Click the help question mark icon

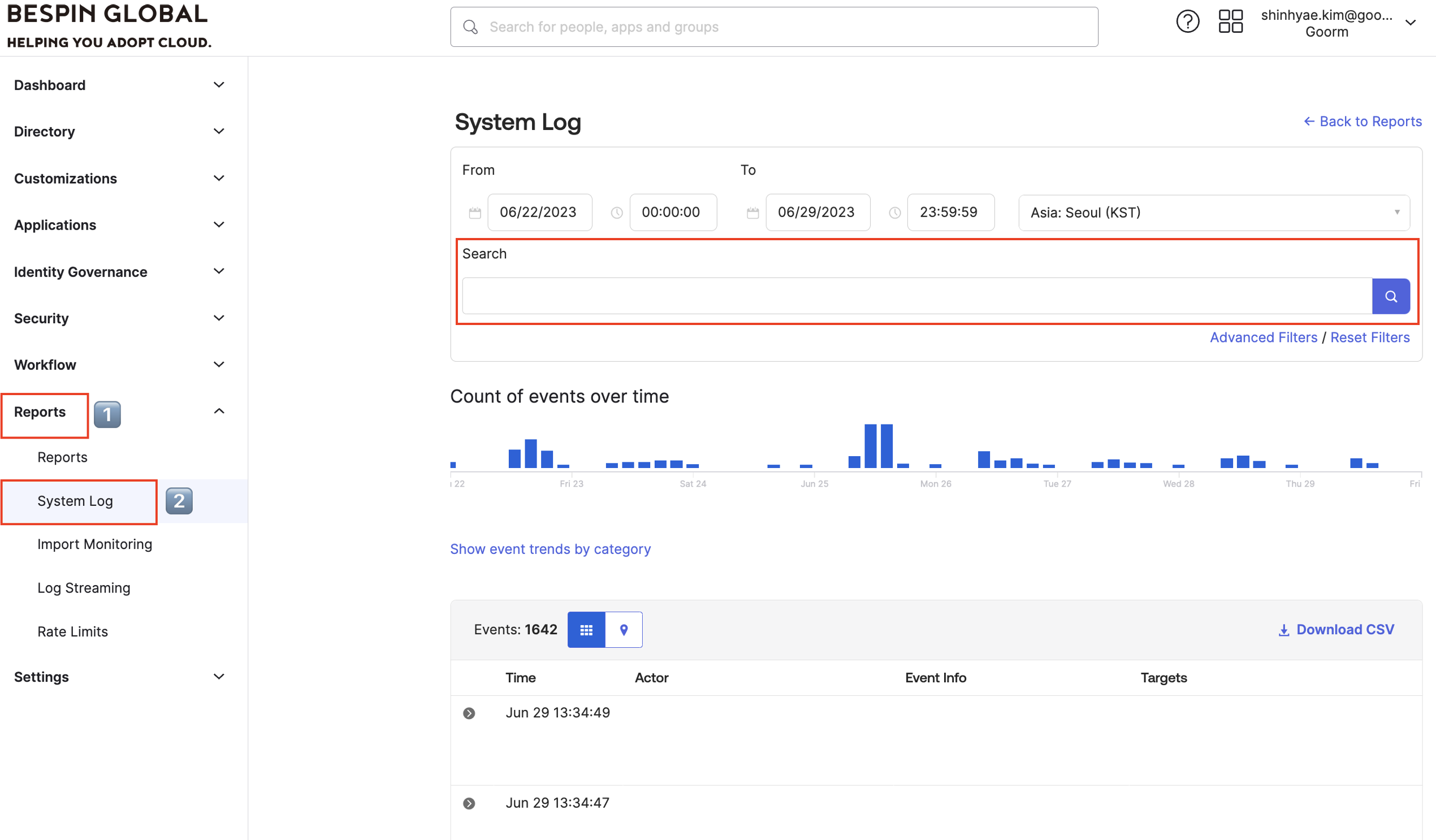click(1188, 21)
